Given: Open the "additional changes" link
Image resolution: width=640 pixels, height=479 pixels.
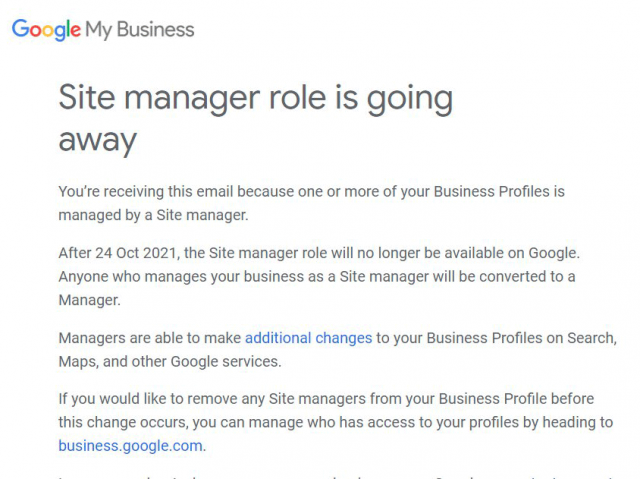Looking at the screenshot, I should pyautogui.click(x=308, y=338).
